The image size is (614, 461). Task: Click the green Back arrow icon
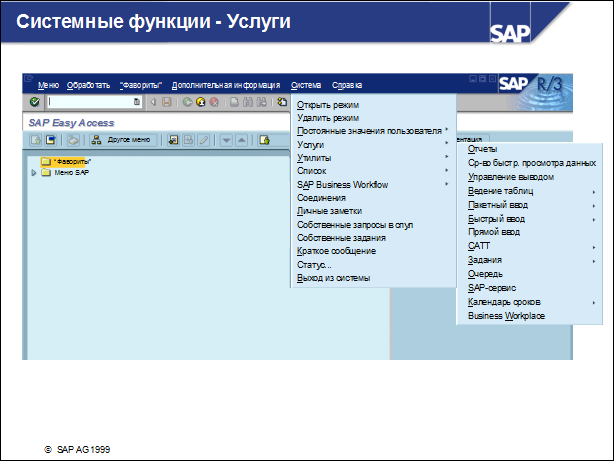pyautogui.click(x=187, y=102)
